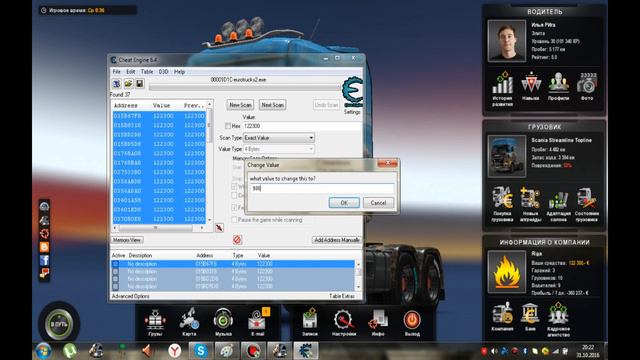
Task: Open the Edit menu
Action: coord(131,72)
